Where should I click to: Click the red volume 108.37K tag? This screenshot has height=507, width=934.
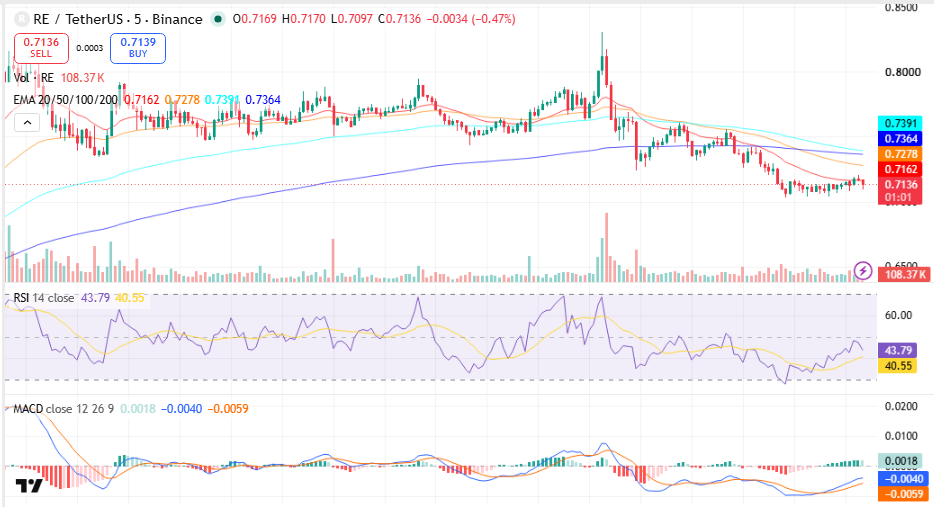[905, 274]
